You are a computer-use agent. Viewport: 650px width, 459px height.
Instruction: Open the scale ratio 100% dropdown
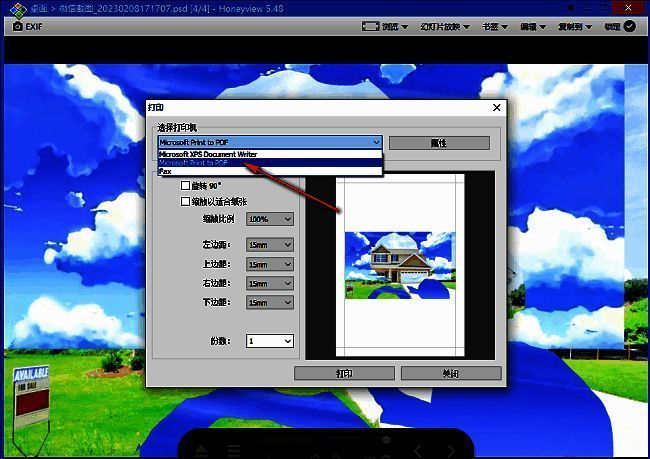[270, 219]
